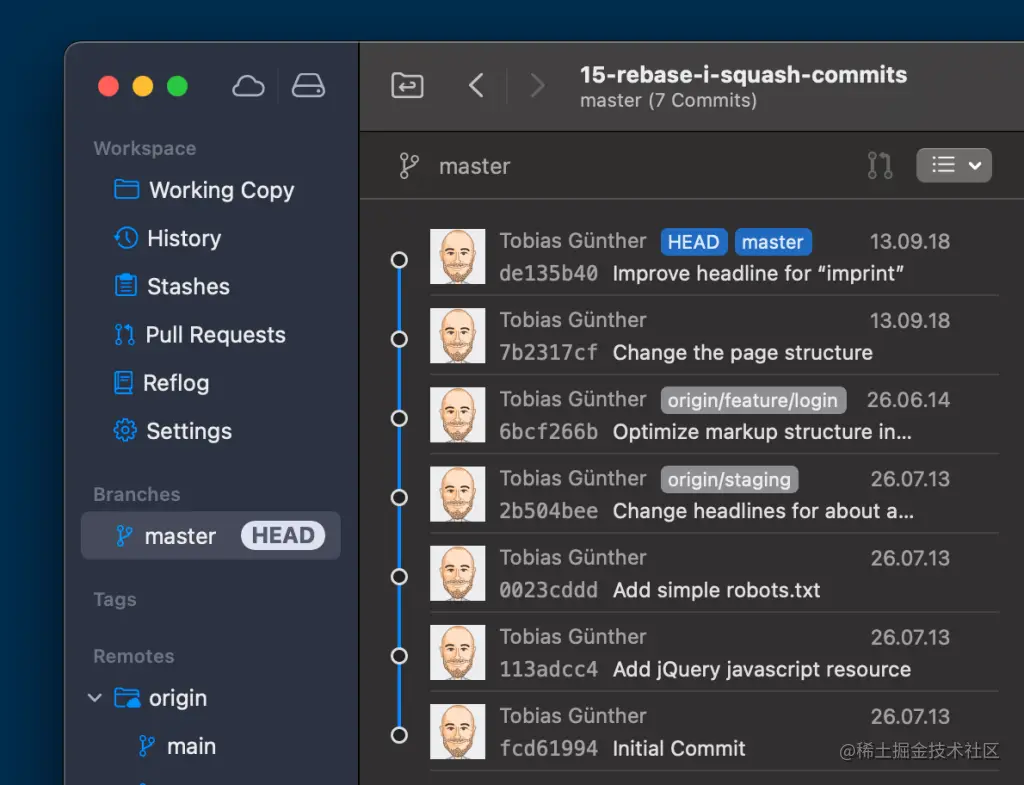Click repository title 15-rebase-i-squash-commits
This screenshot has height=785, width=1024.
(x=743, y=74)
